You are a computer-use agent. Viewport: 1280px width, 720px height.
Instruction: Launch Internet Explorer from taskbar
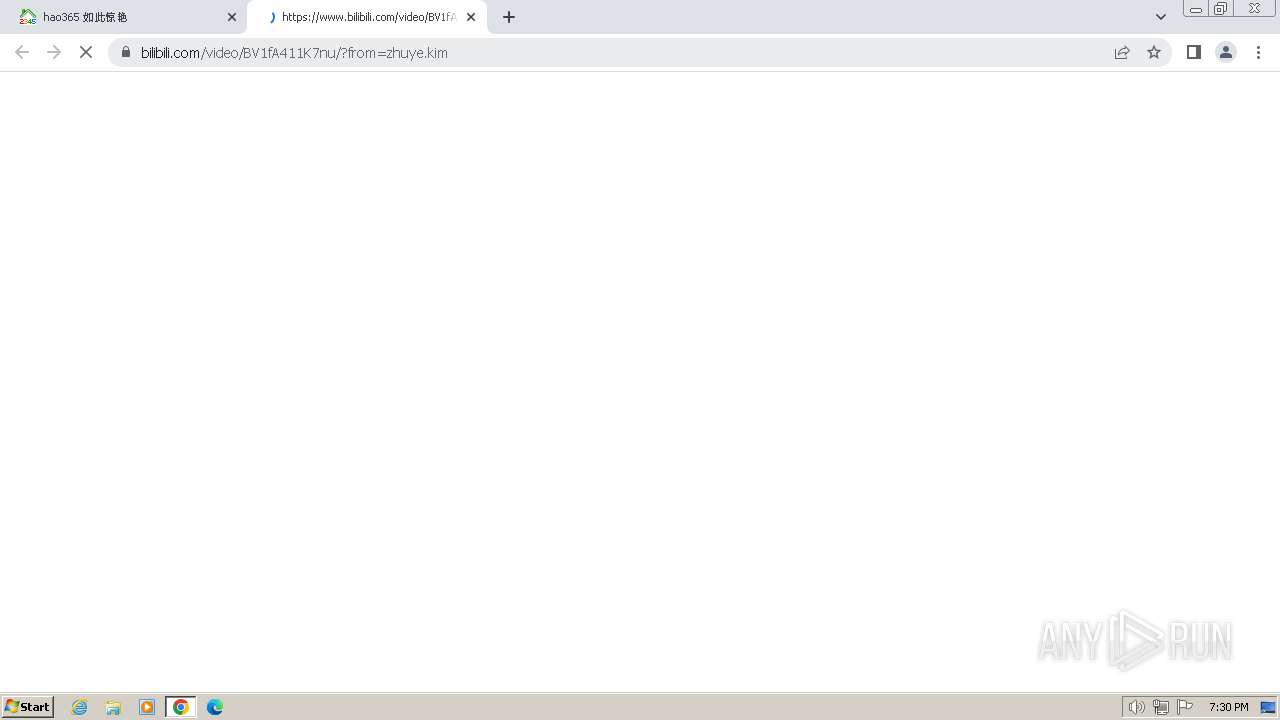point(80,707)
